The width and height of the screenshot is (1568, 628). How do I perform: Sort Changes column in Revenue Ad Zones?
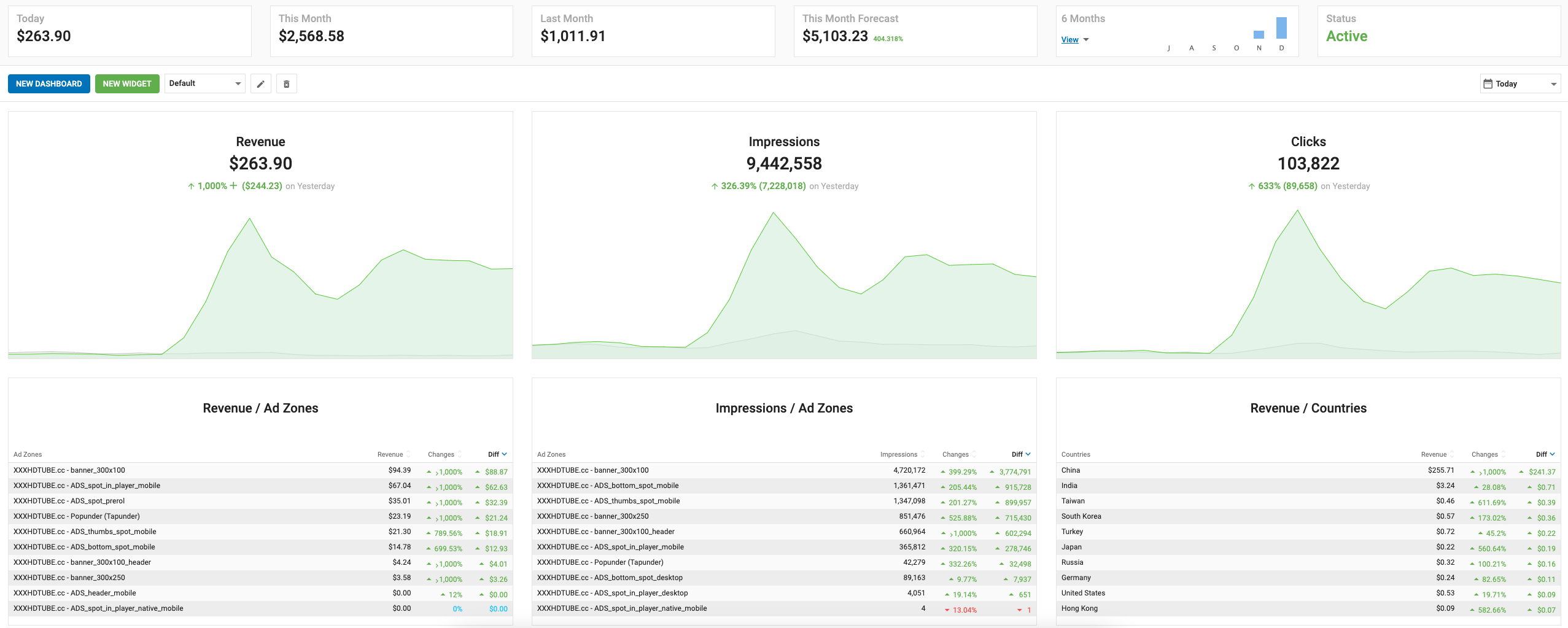[x=444, y=454]
